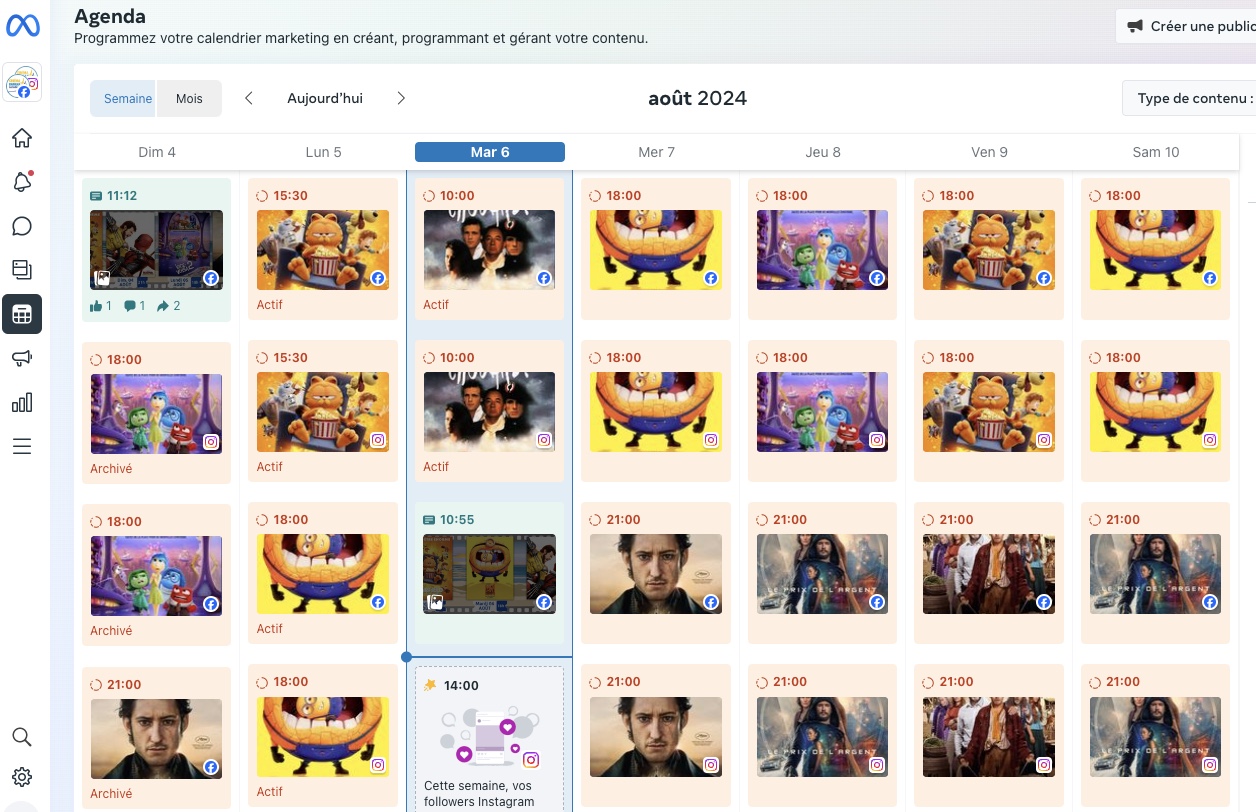Open the notifications bell icon
Screen dimensions: 1256x812
pos(22,182)
